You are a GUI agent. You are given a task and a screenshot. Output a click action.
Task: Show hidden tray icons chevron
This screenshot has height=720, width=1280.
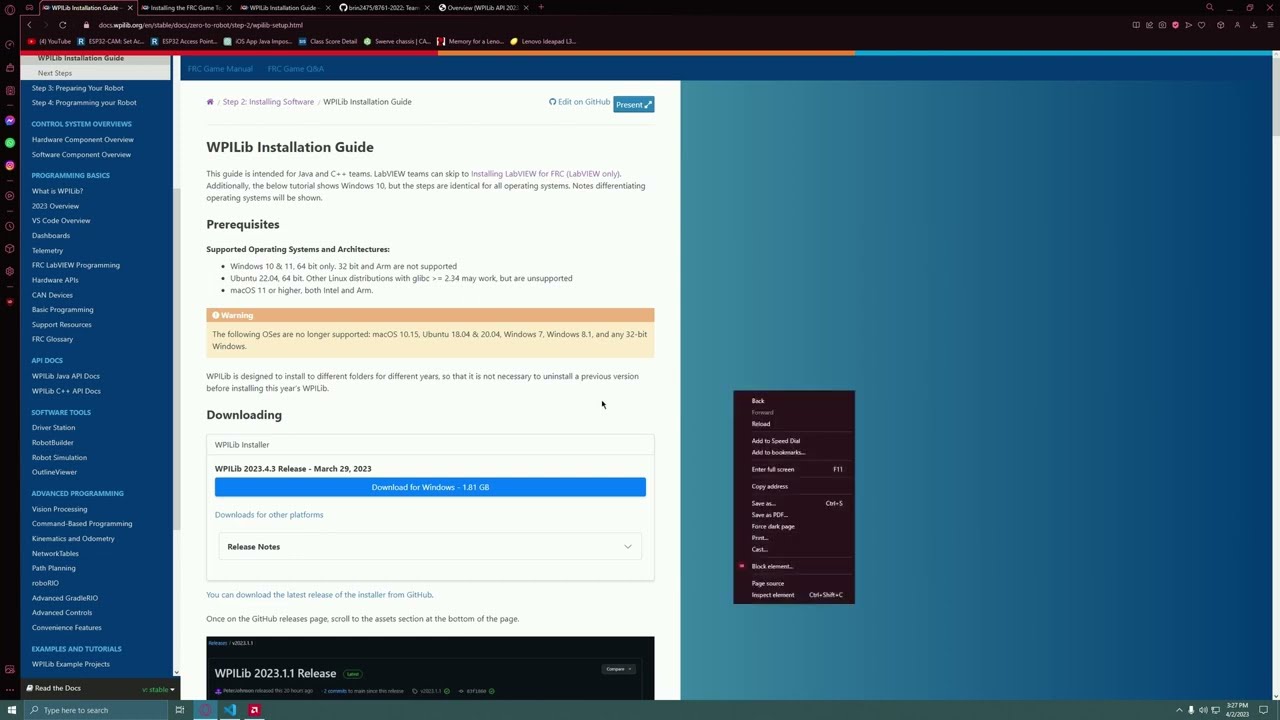[1179, 710]
